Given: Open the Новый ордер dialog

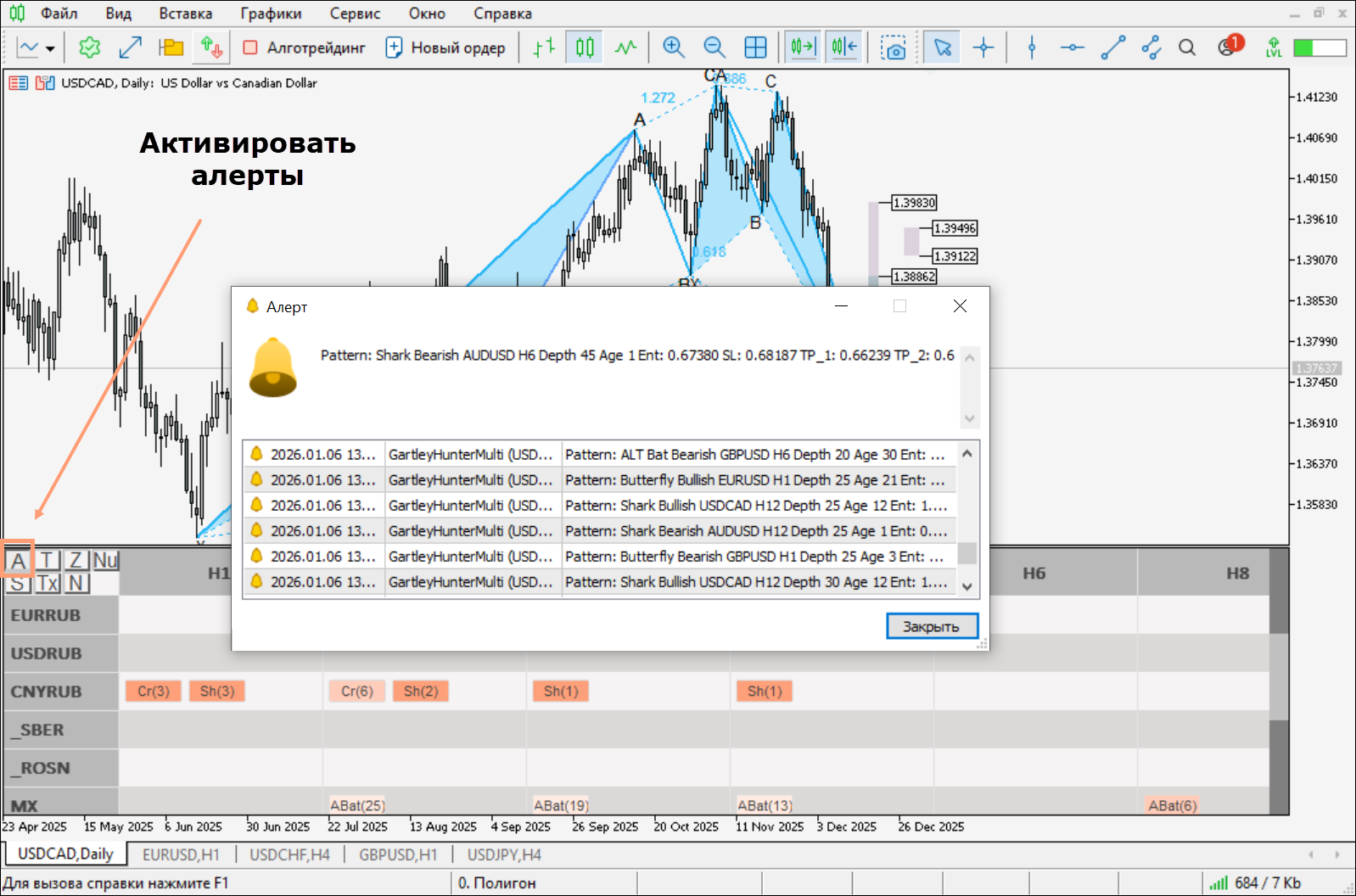Looking at the screenshot, I should (445, 48).
